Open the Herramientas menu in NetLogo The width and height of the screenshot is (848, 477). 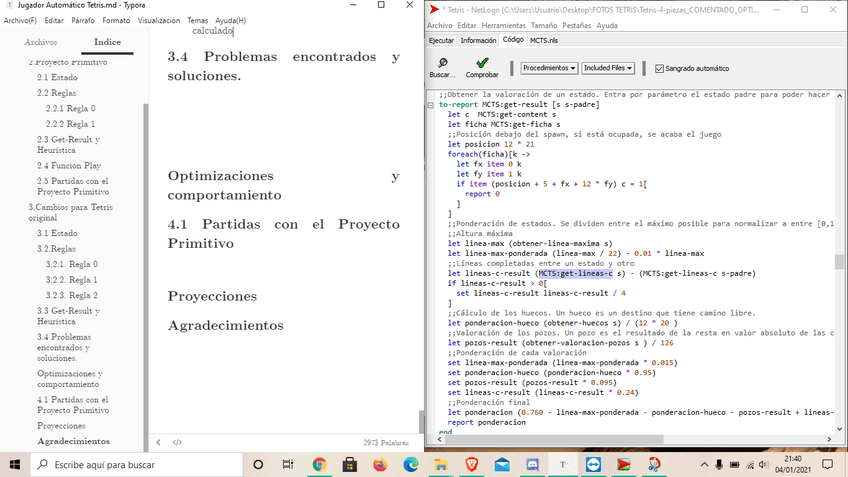point(503,25)
